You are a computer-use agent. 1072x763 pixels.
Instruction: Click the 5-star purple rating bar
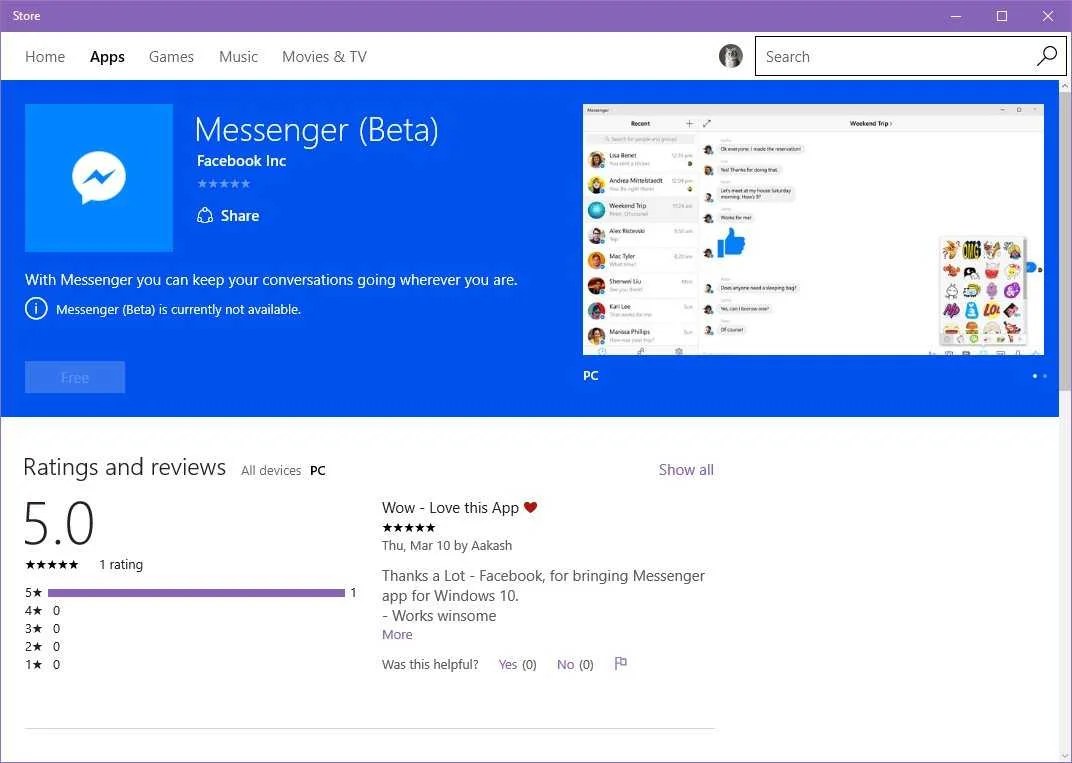(196, 593)
